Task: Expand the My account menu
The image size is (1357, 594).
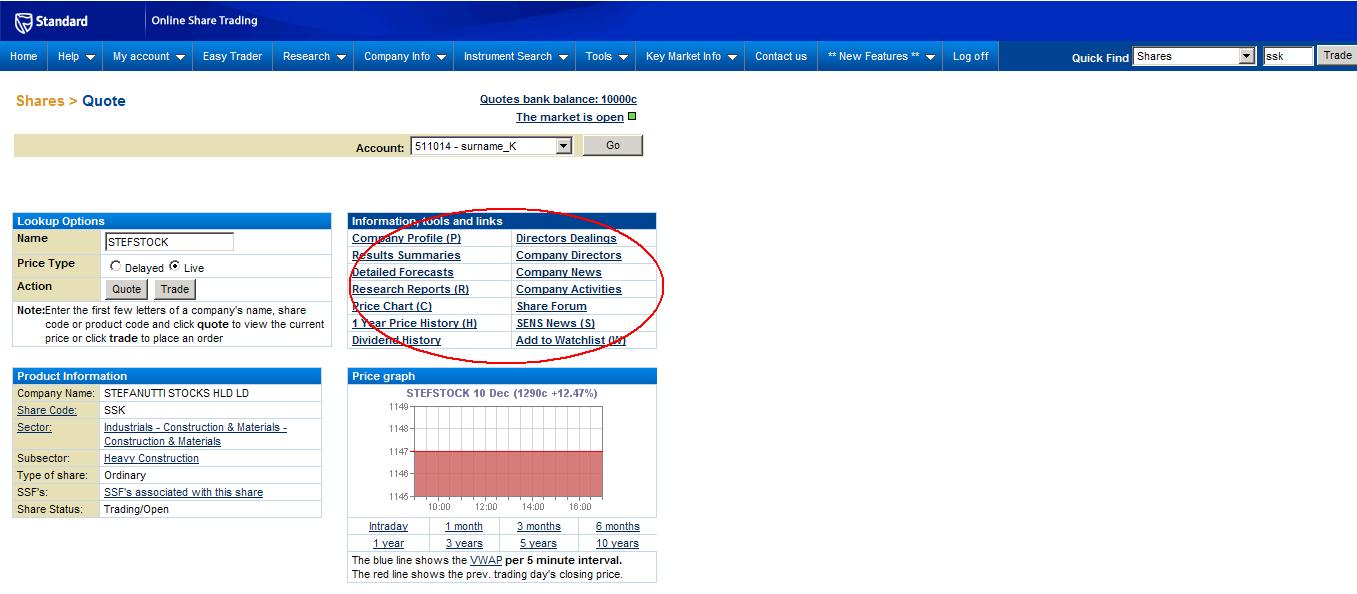Action: tap(149, 56)
